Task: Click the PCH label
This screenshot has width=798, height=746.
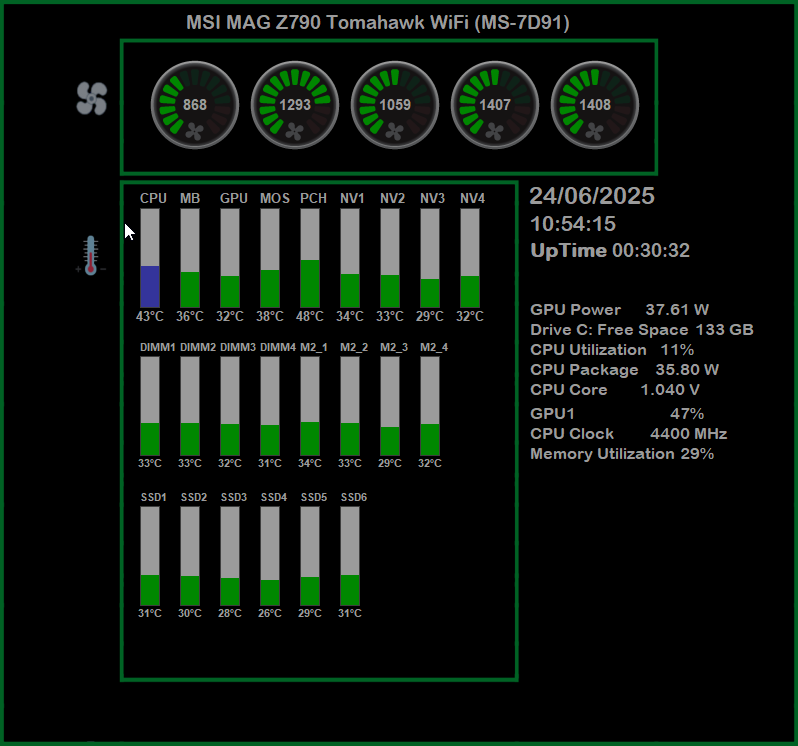Action: tap(314, 198)
